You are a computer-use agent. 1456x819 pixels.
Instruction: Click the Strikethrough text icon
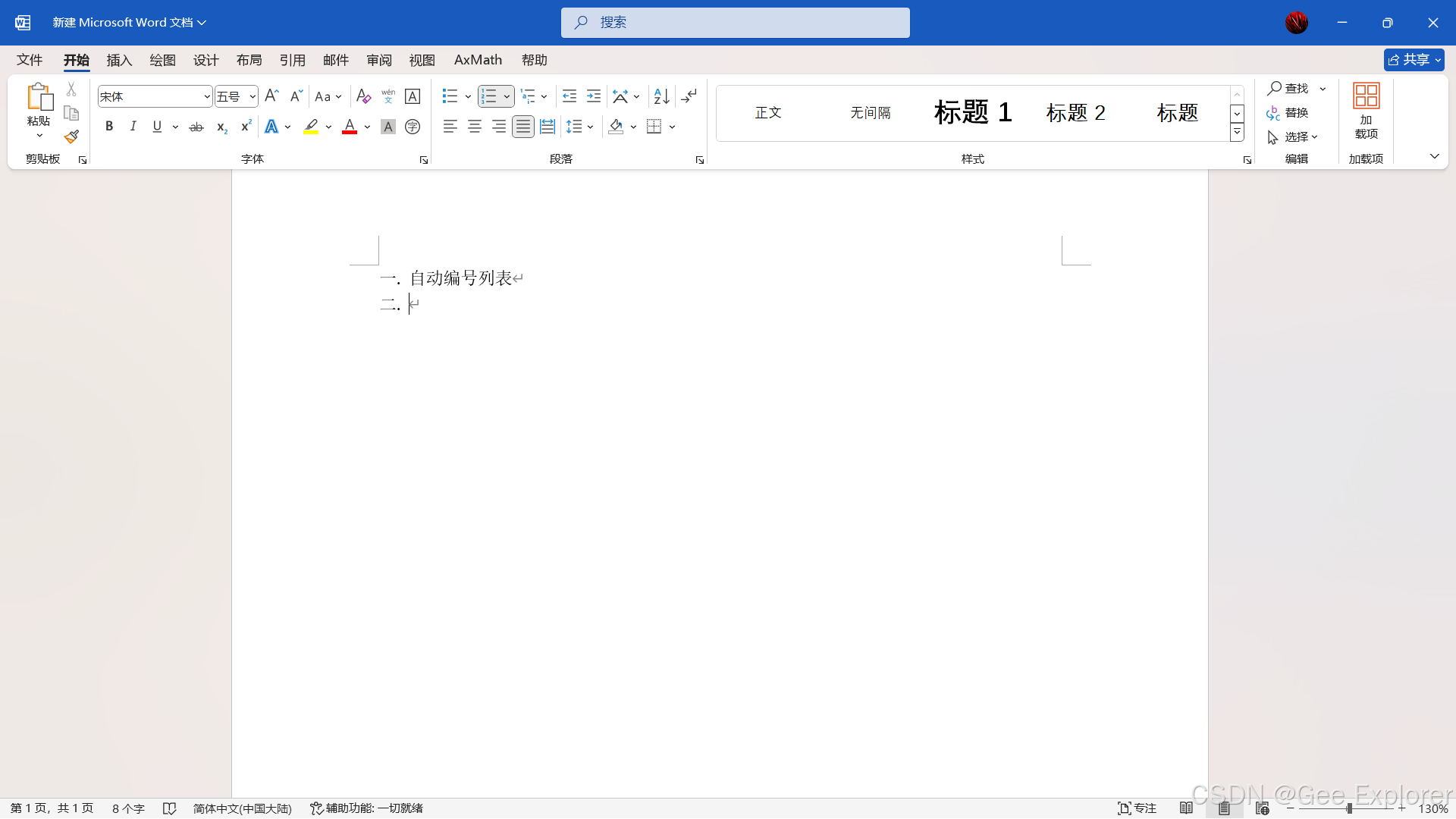[196, 127]
